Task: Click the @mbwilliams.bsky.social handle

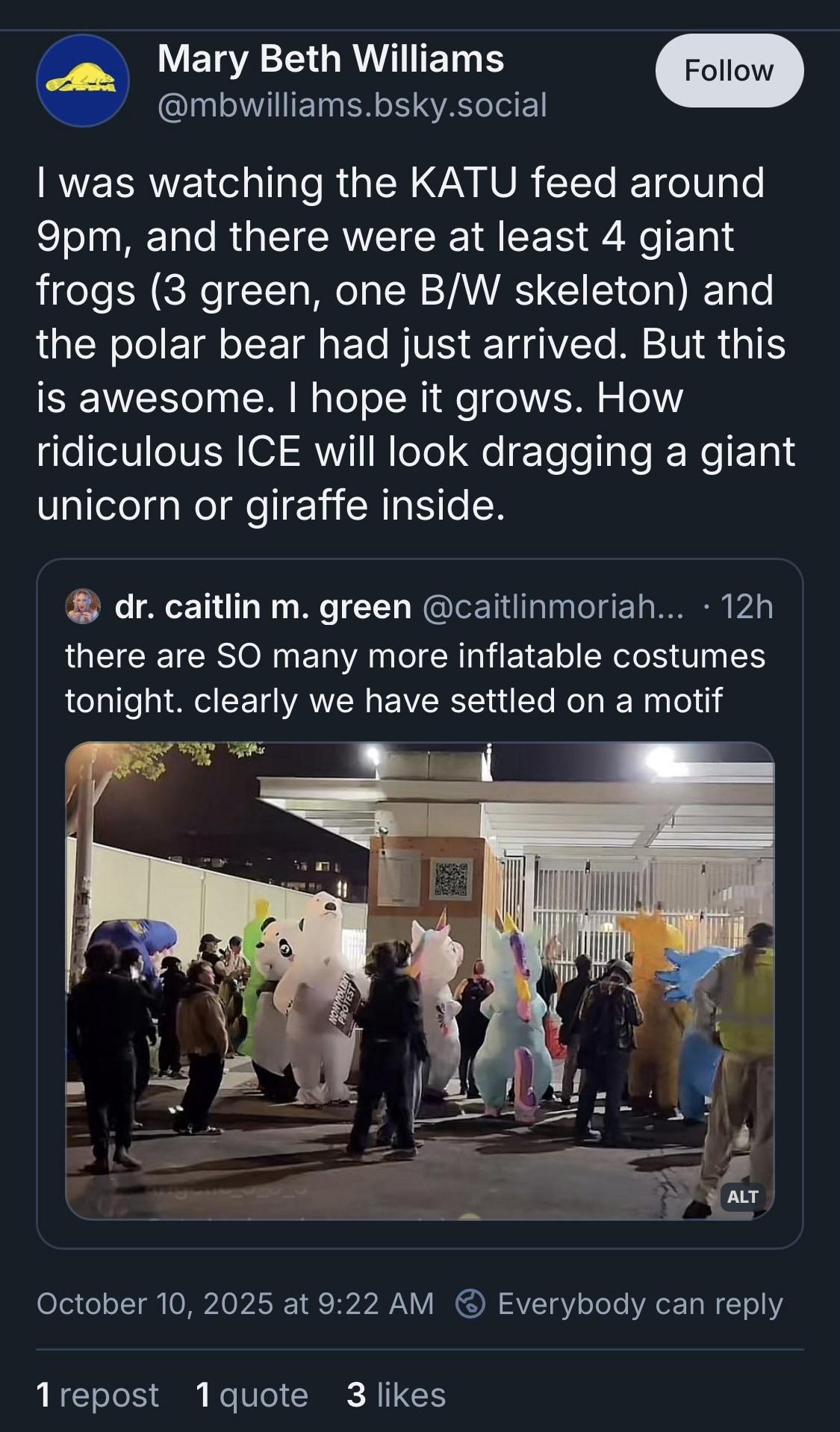Action: tap(352, 105)
